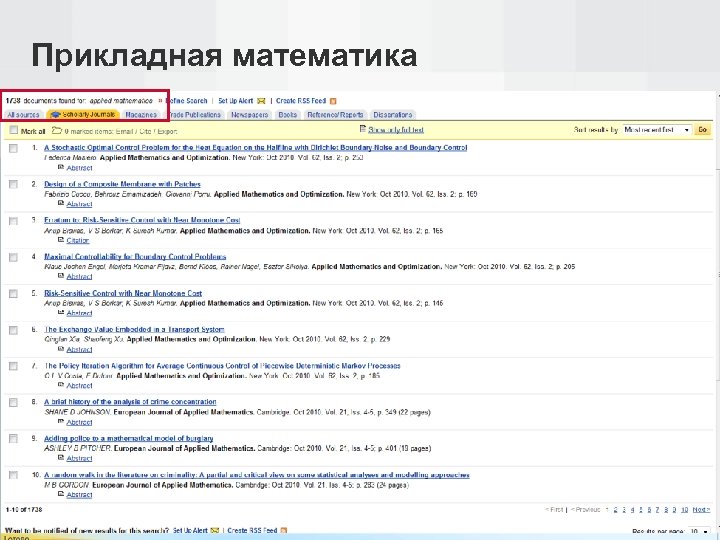Click the top Set Up Alert link

236,101
